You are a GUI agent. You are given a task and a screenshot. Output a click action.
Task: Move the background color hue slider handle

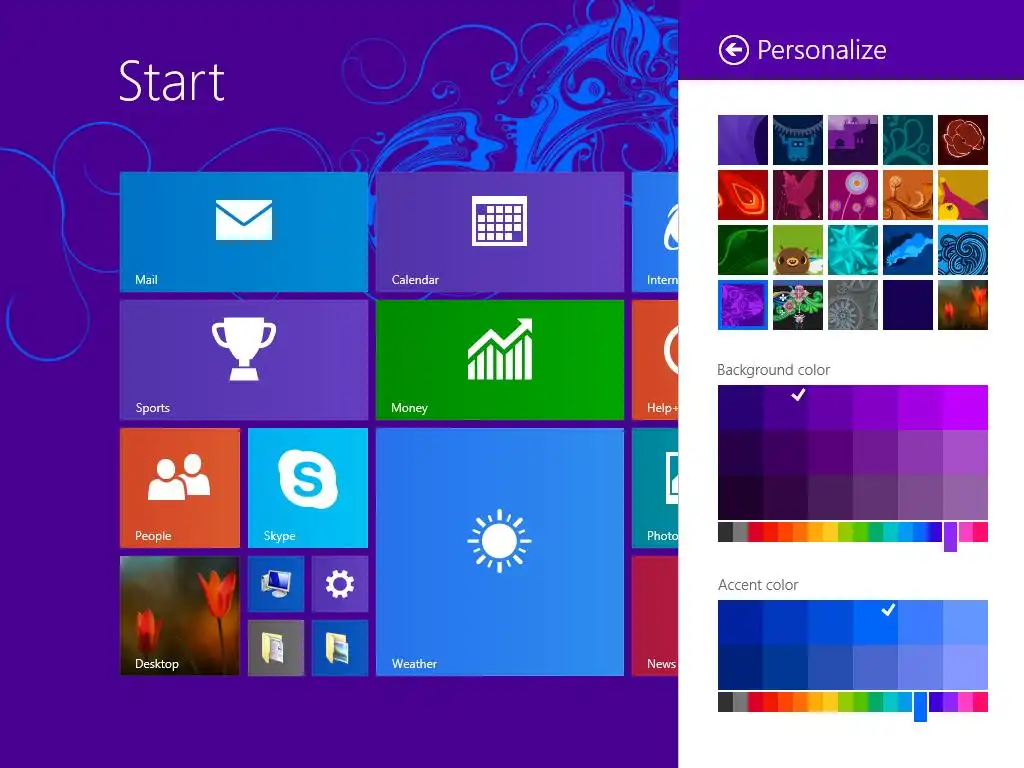tap(950, 536)
